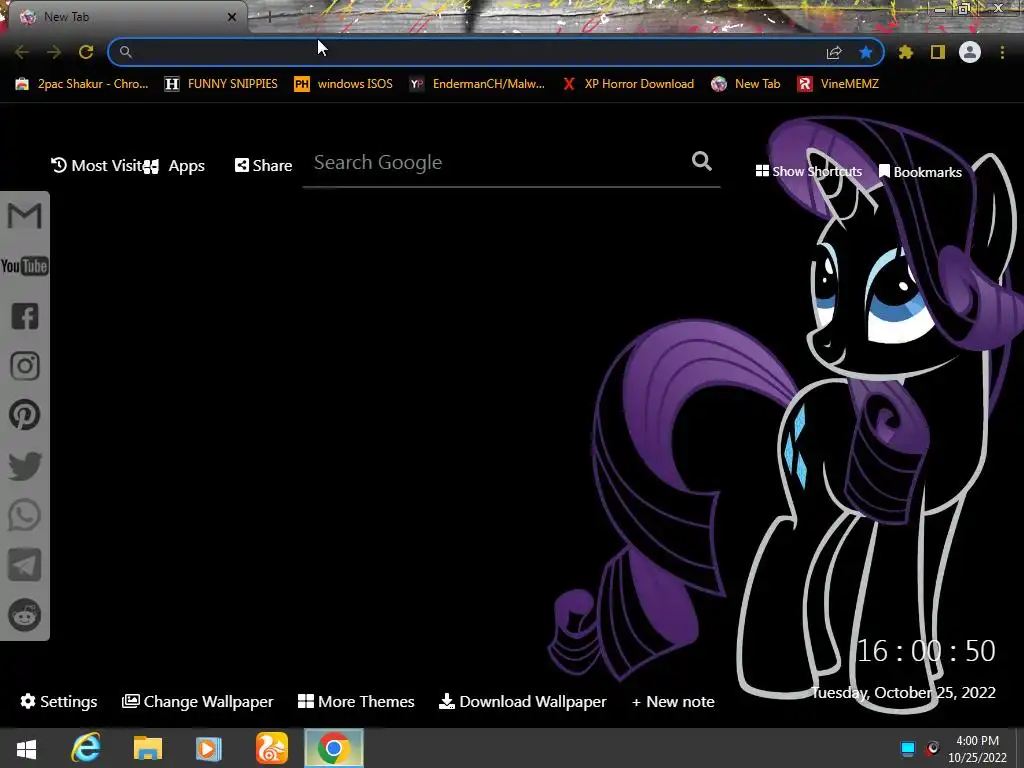Click the blue monitor tray icon
The width and height of the screenshot is (1024, 768).
(x=908, y=748)
